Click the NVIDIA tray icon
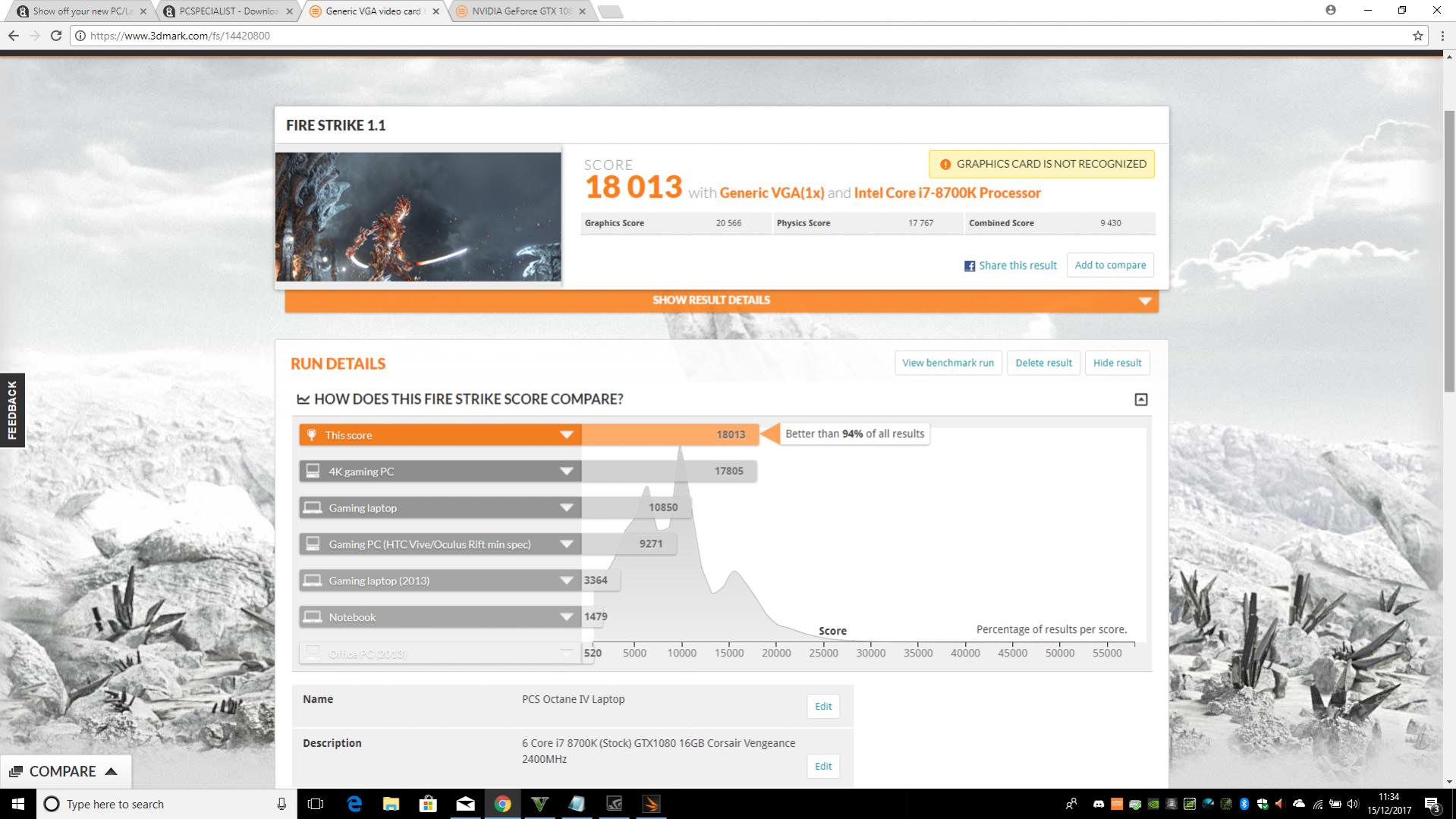Image resolution: width=1456 pixels, height=819 pixels. coord(1153,804)
